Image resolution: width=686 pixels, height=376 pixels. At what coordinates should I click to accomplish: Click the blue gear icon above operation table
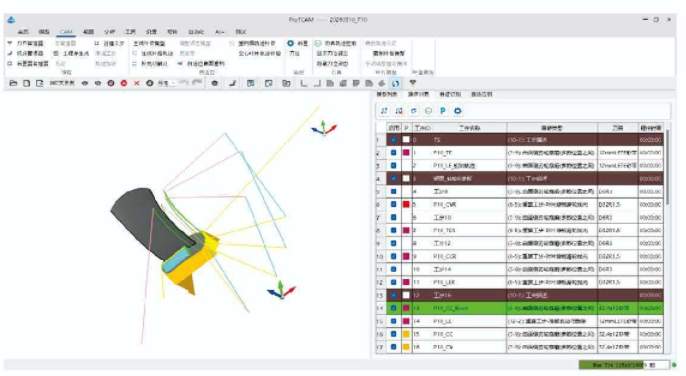coord(458,111)
